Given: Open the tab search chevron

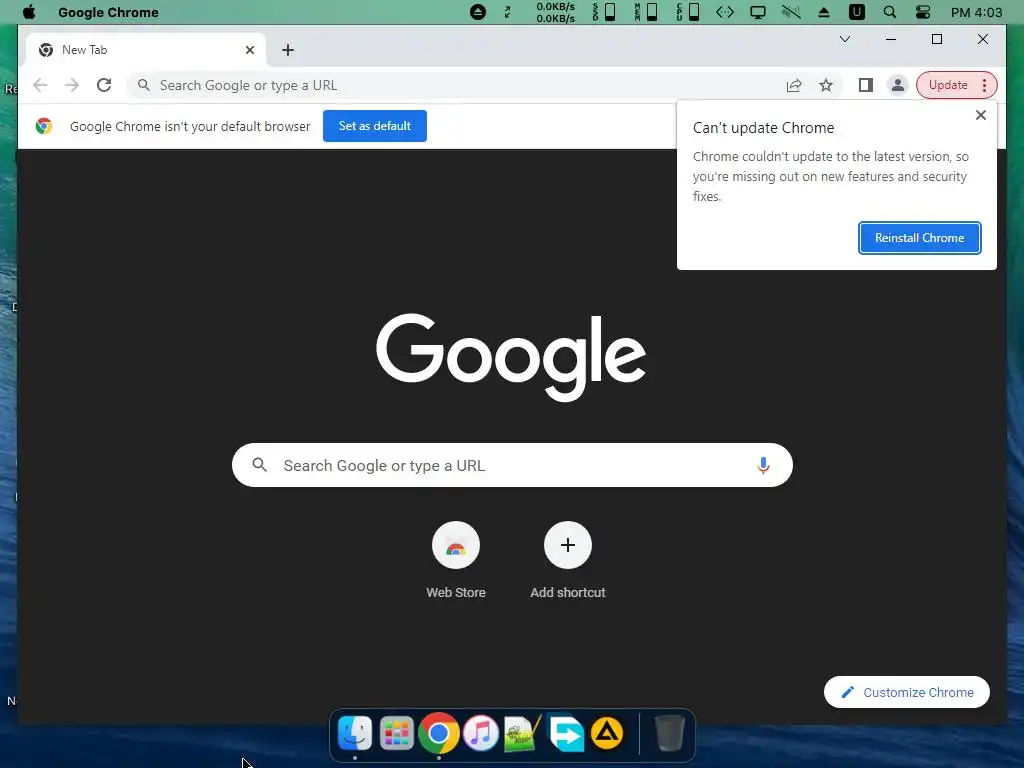Looking at the screenshot, I should (x=844, y=39).
